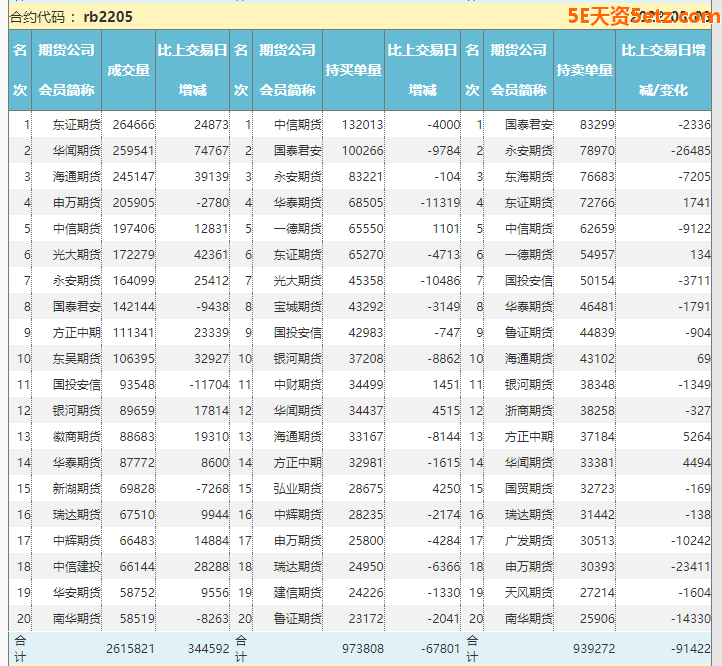The image size is (722, 666).
Task: Select 浙商期货 in the short ranking
Action: 528,410
